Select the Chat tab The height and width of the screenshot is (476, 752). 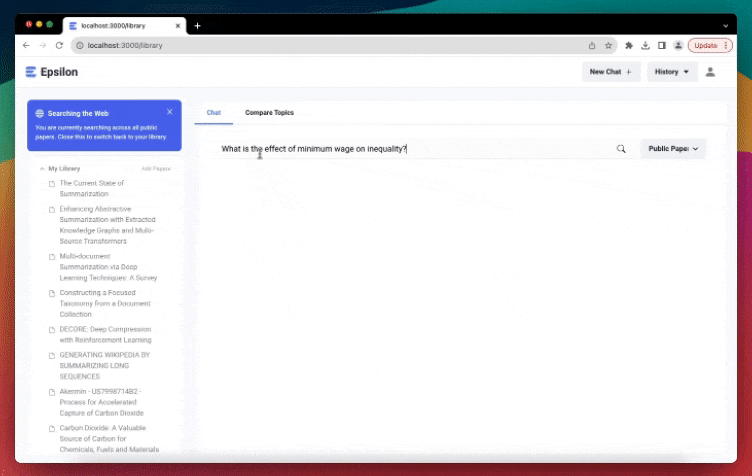(x=213, y=113)
